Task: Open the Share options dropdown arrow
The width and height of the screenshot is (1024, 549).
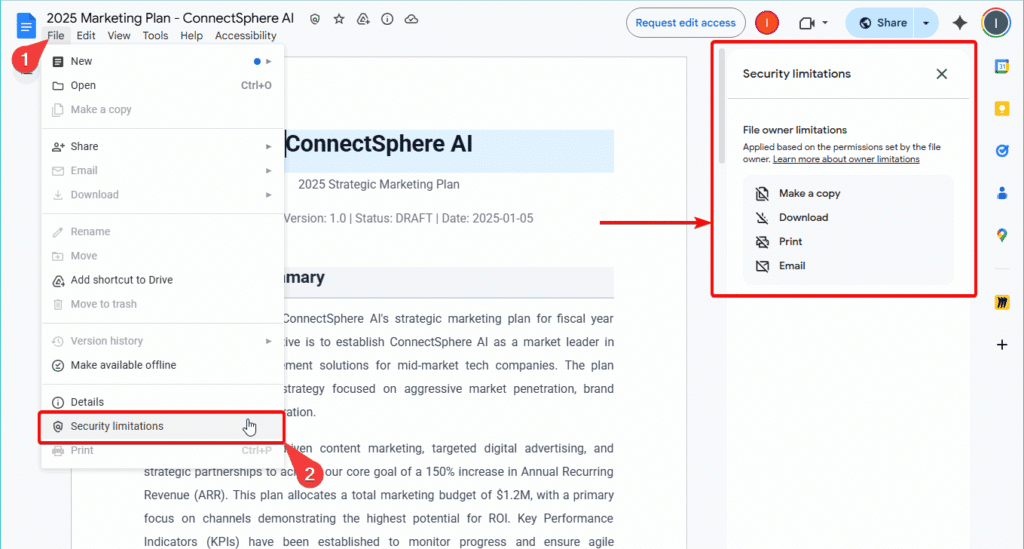Action: (x=926, y=23)
